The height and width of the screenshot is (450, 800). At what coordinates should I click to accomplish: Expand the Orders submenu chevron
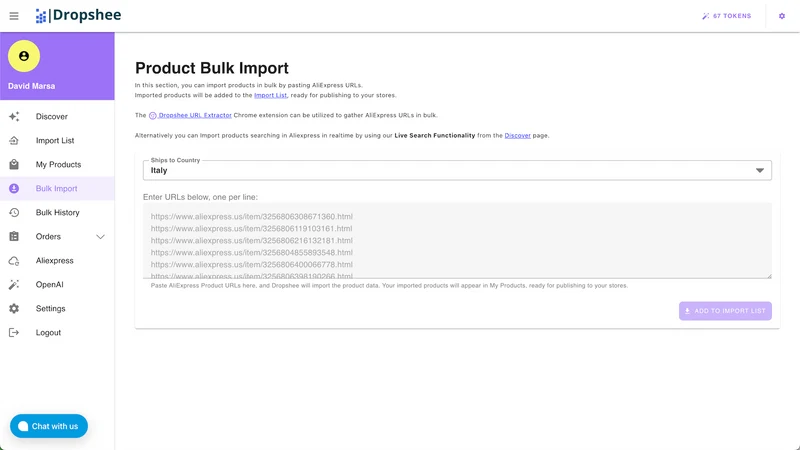click(101, 237)
